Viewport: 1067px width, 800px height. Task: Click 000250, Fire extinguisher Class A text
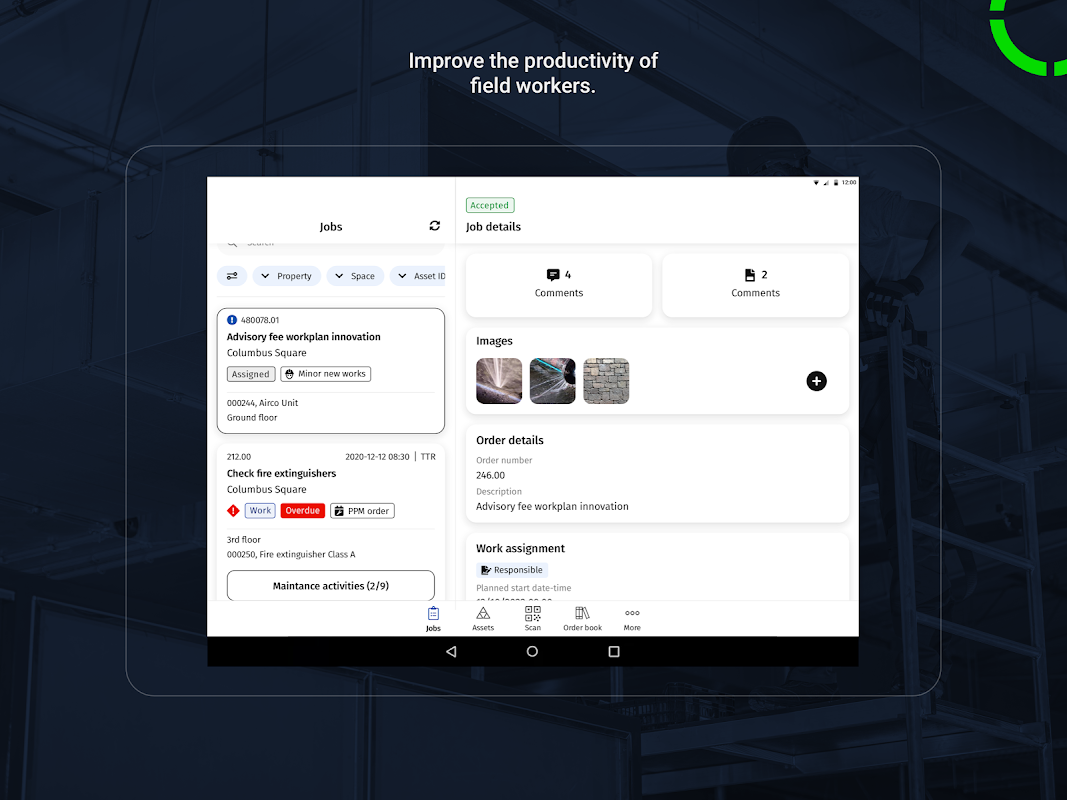291,554
